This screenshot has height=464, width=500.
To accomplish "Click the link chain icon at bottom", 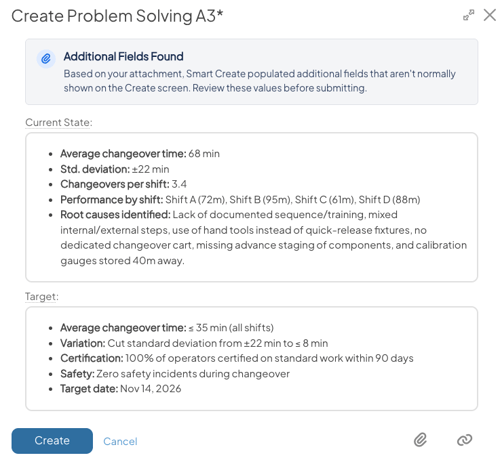I will pyautogui.click(x=464, y=440).
